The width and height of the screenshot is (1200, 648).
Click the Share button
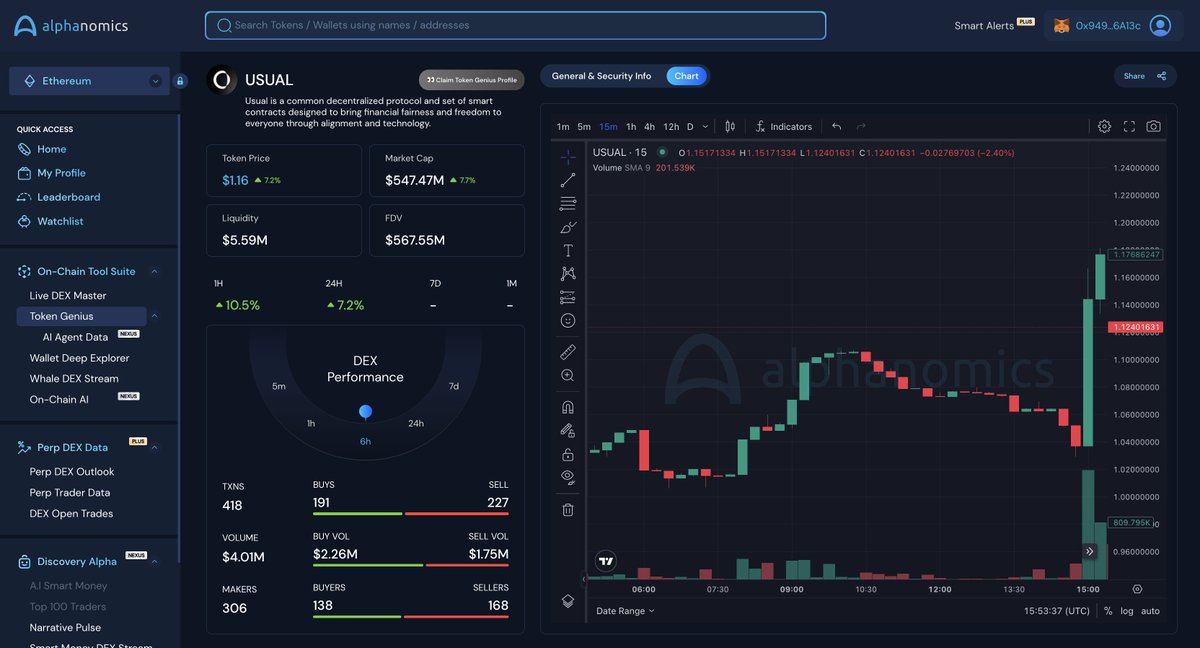[1145, 76]
